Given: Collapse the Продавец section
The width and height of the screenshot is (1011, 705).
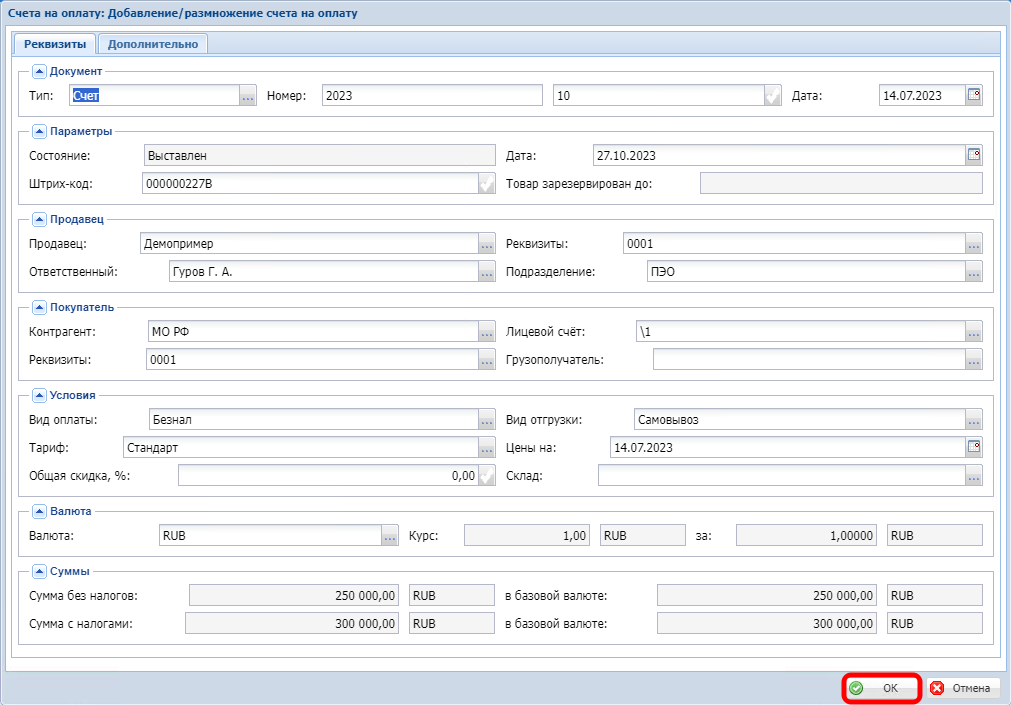Looking at the screenshot, I should click(40, 219).
